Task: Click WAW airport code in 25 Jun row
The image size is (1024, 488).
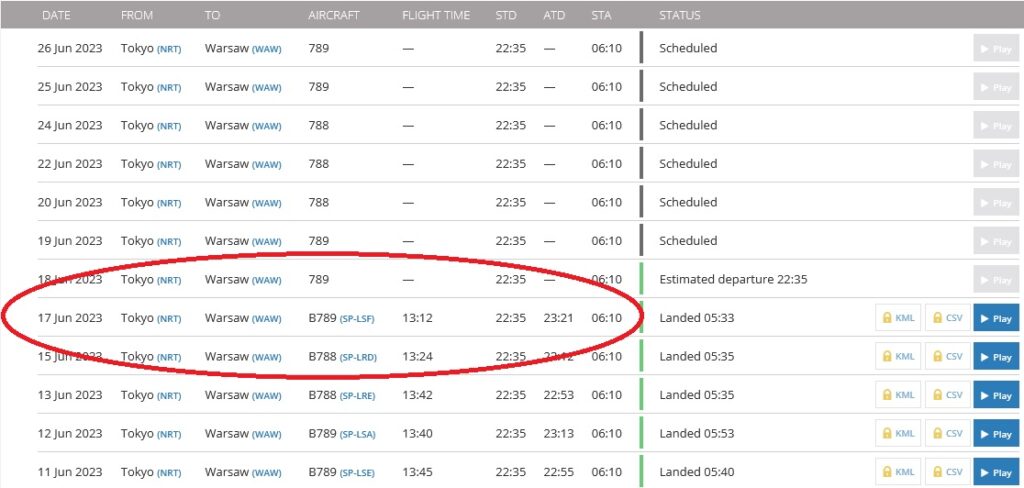Action: 266,88
